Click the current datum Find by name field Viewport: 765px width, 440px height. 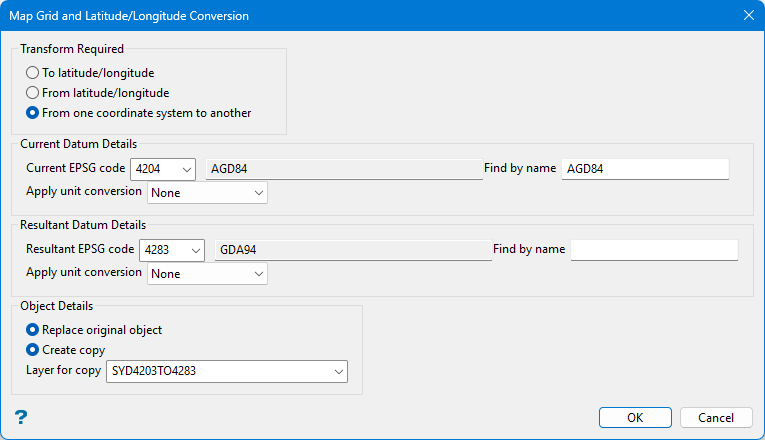pyautogui.click(x=645, y=169)
